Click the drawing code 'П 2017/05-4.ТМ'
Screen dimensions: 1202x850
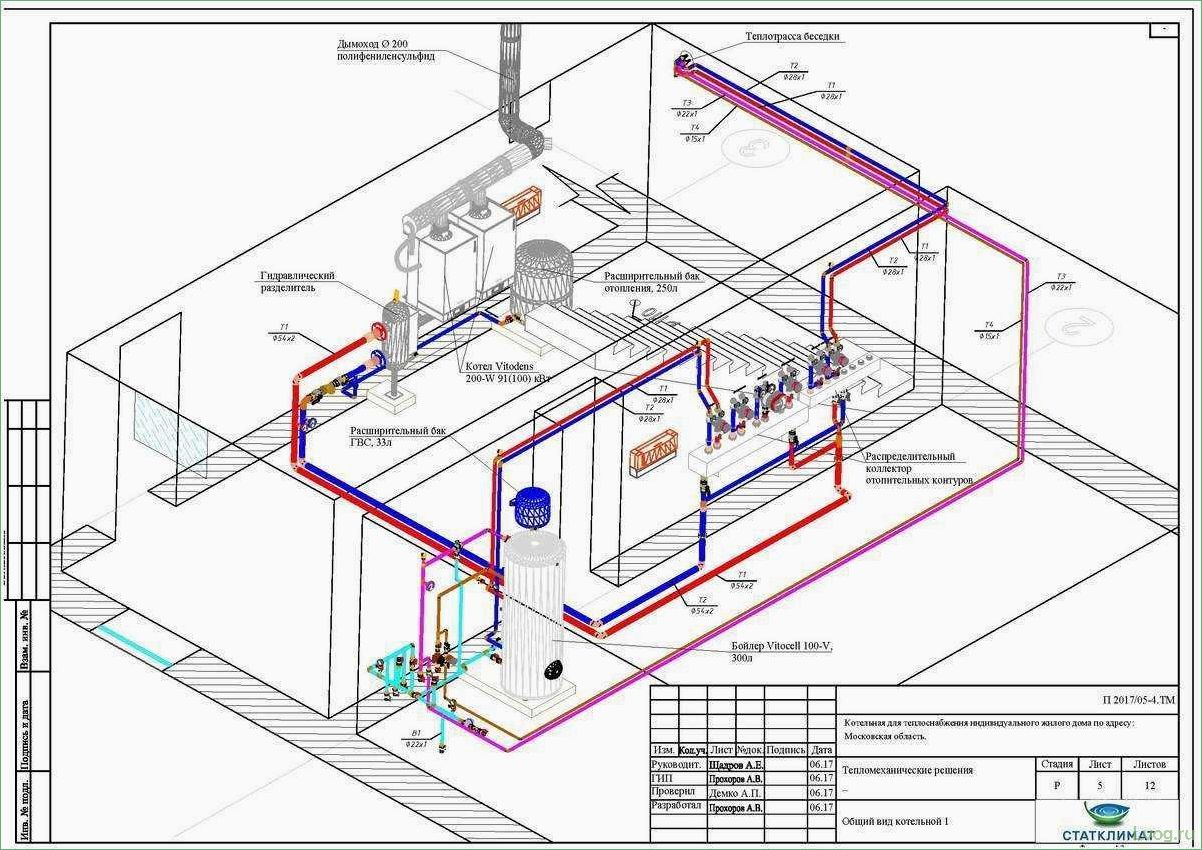coord(1140,702)
